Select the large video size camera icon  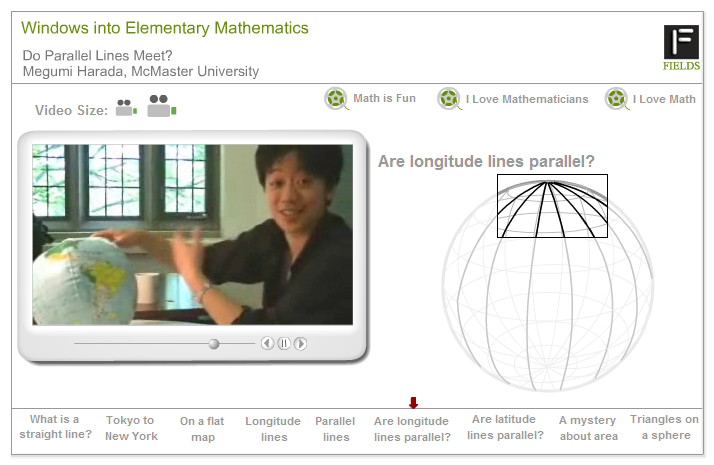161,107
